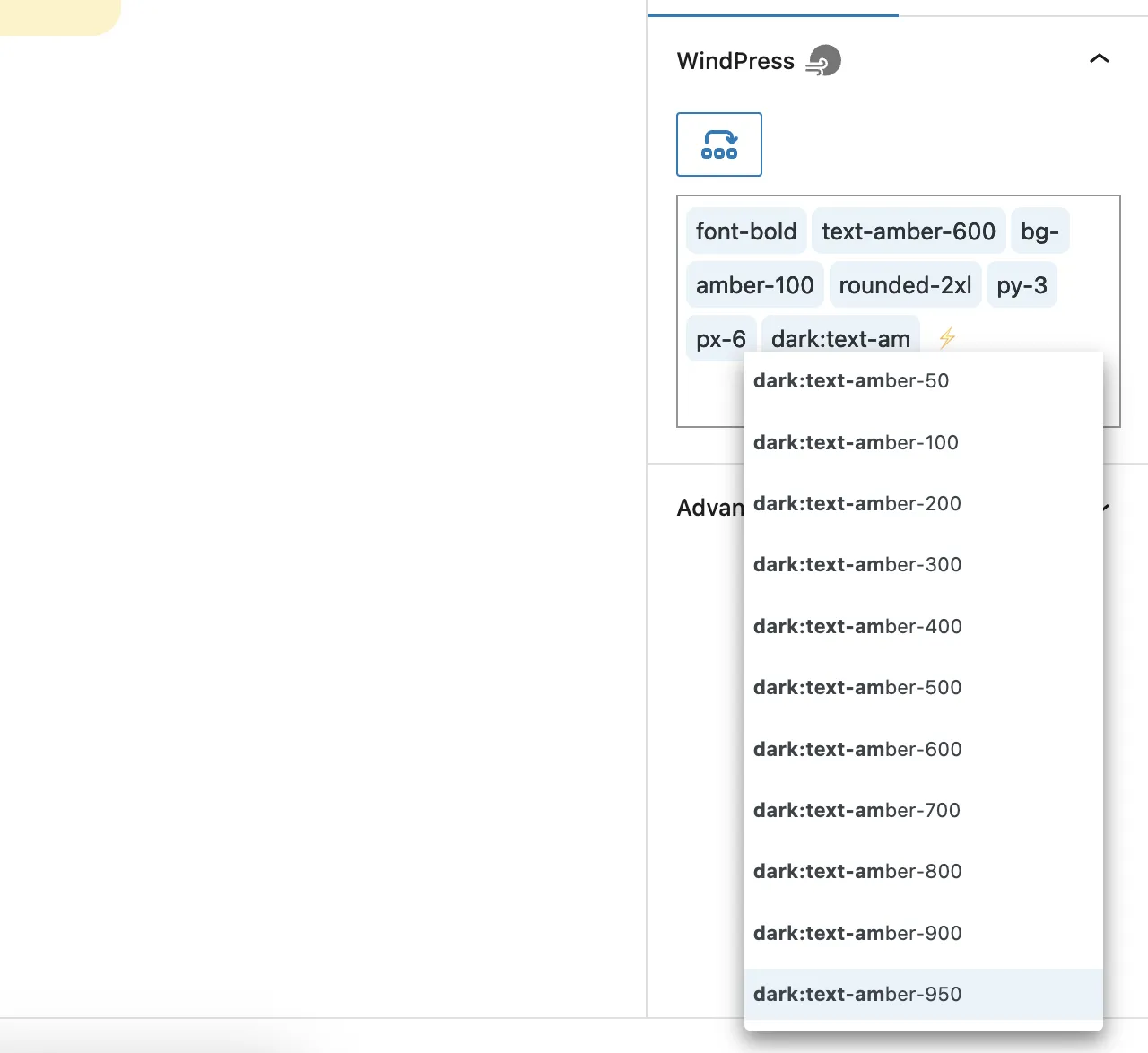Select dark:text-amber-700 from list

[924, 810]
